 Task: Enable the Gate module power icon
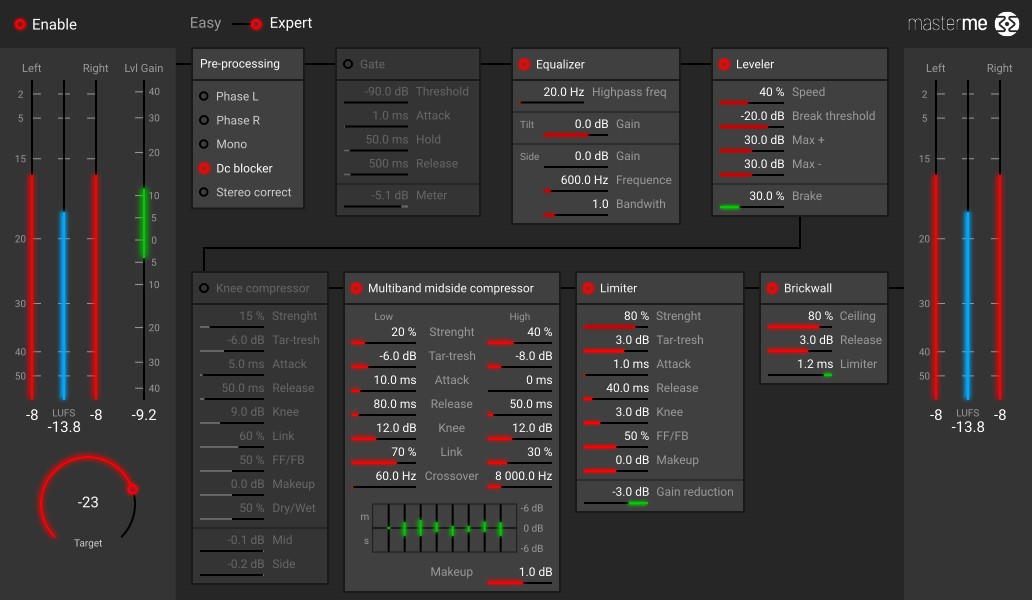347,63
